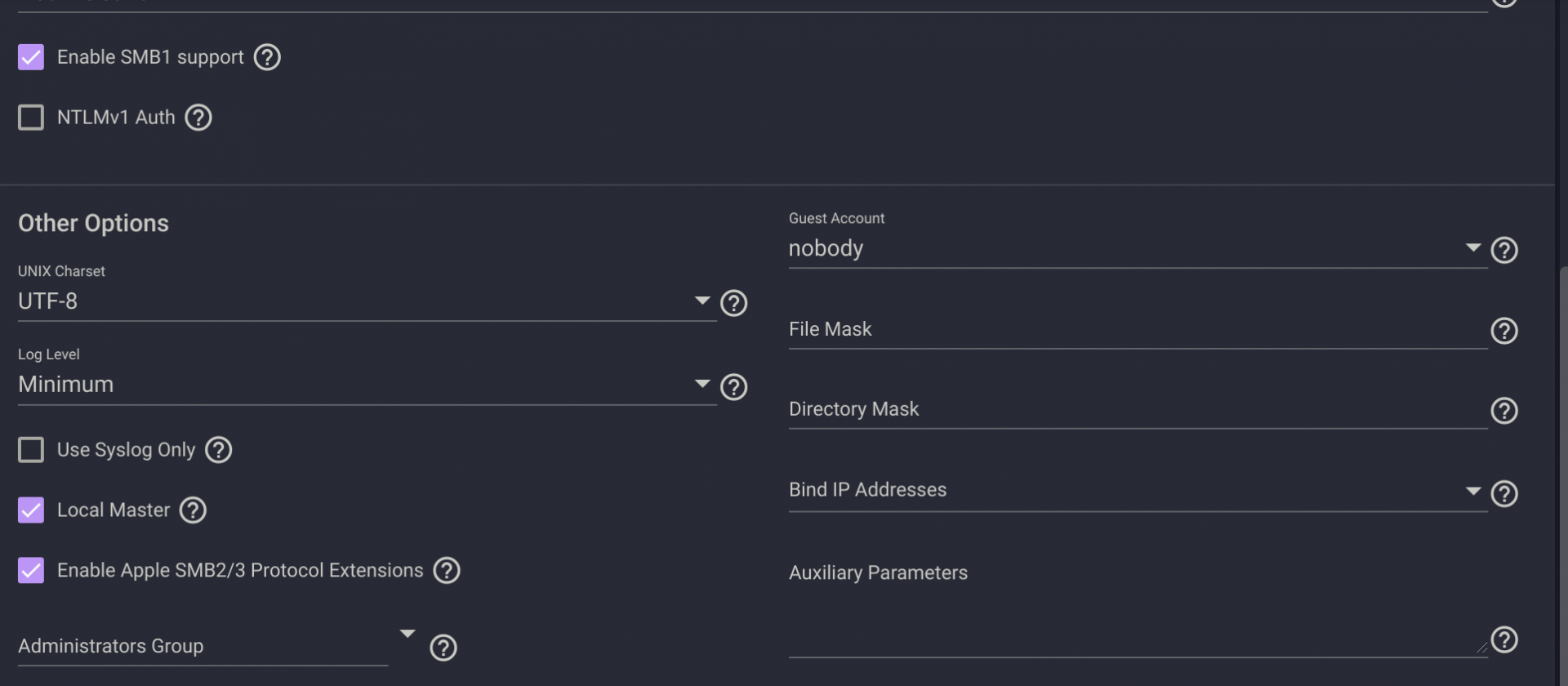Focus the Directory Mask text field
Viewport: 1568px width, 686px height.
click(x=1135, y=409)
